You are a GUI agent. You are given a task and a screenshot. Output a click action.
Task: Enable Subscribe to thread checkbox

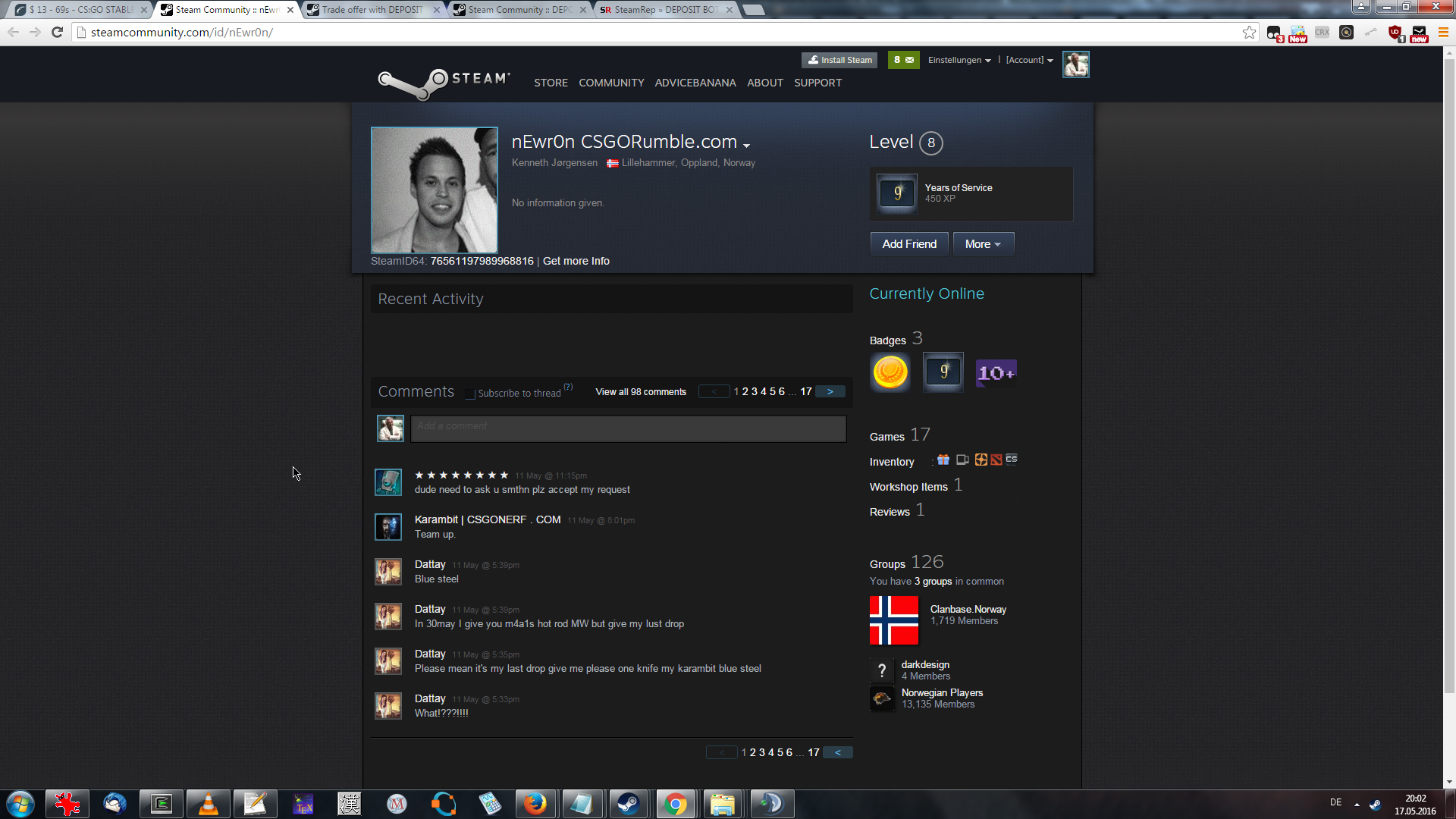(470, 394)
